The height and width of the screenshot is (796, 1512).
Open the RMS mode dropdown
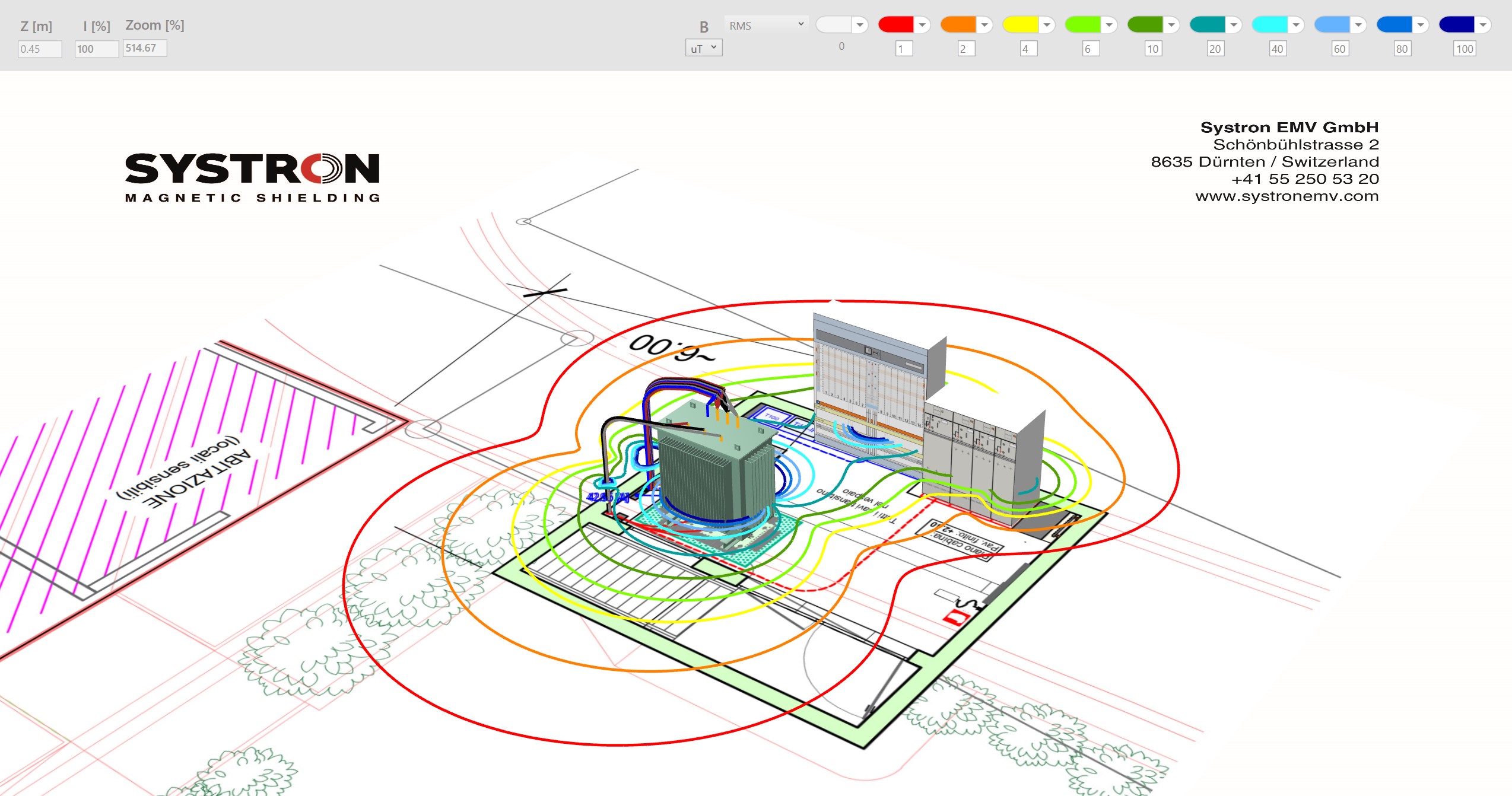pyautogui.click(x=766, y=25)
